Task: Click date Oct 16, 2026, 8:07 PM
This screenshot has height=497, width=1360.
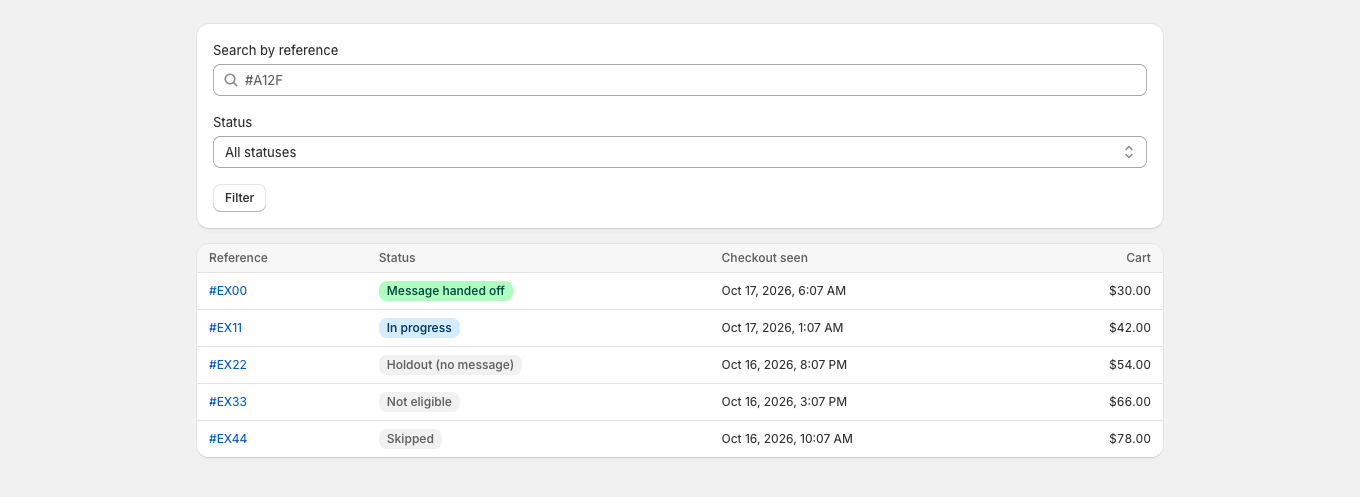Action: tap(784, 365)
